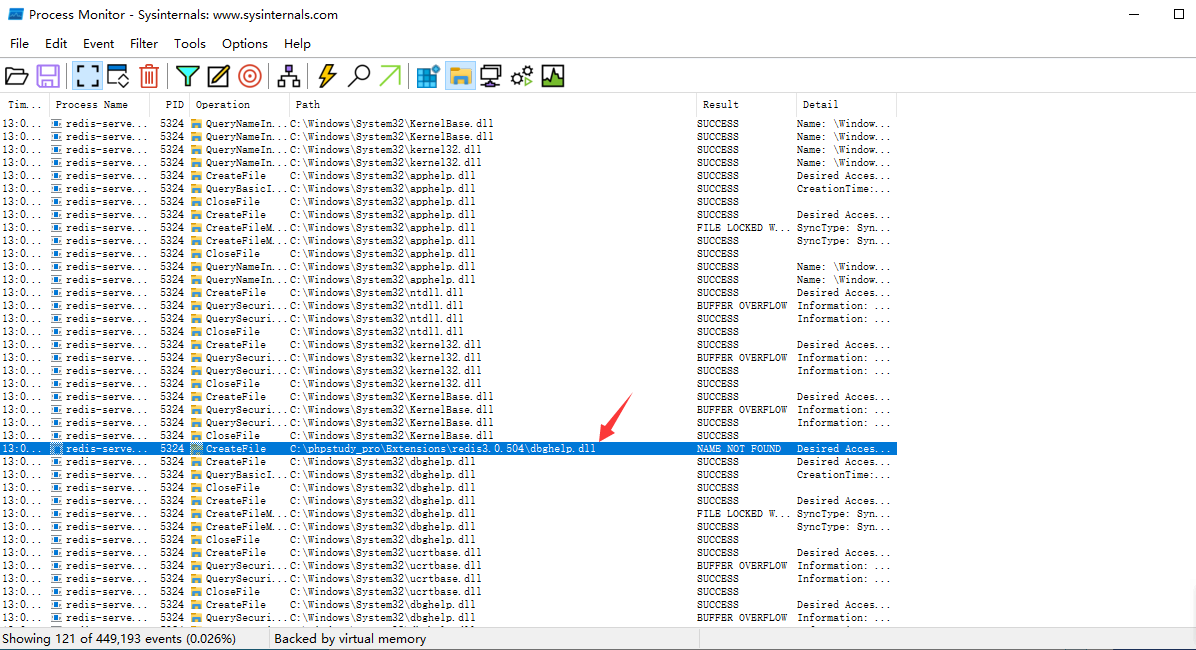Screen dimensions: 1196x650
Task: Select the phpstudy_pro dbghelp.dll path row
Action: (448, 449)
